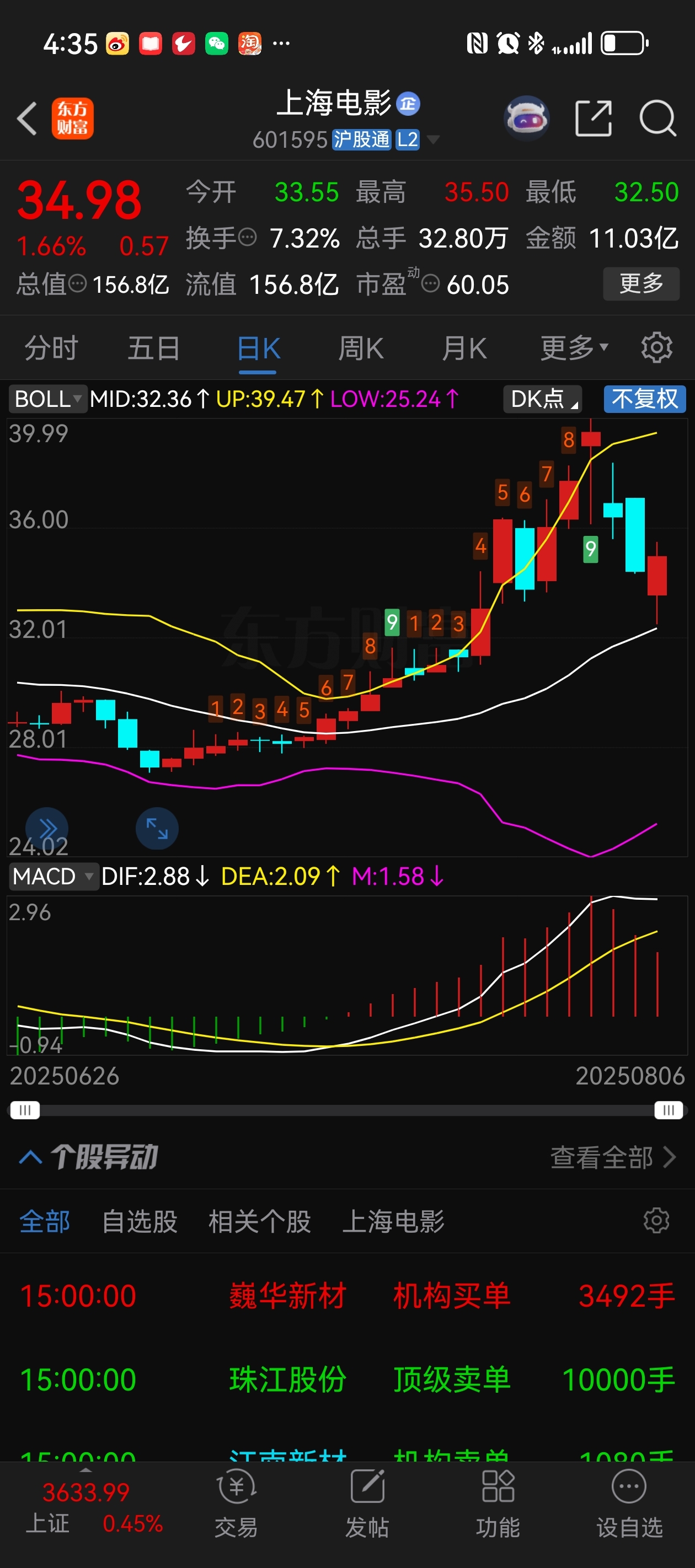This screenshot has height=1568, width=695.
Task: Open the 珠江股份 顶级卖单 row
Action: (x=347, y=1379)
